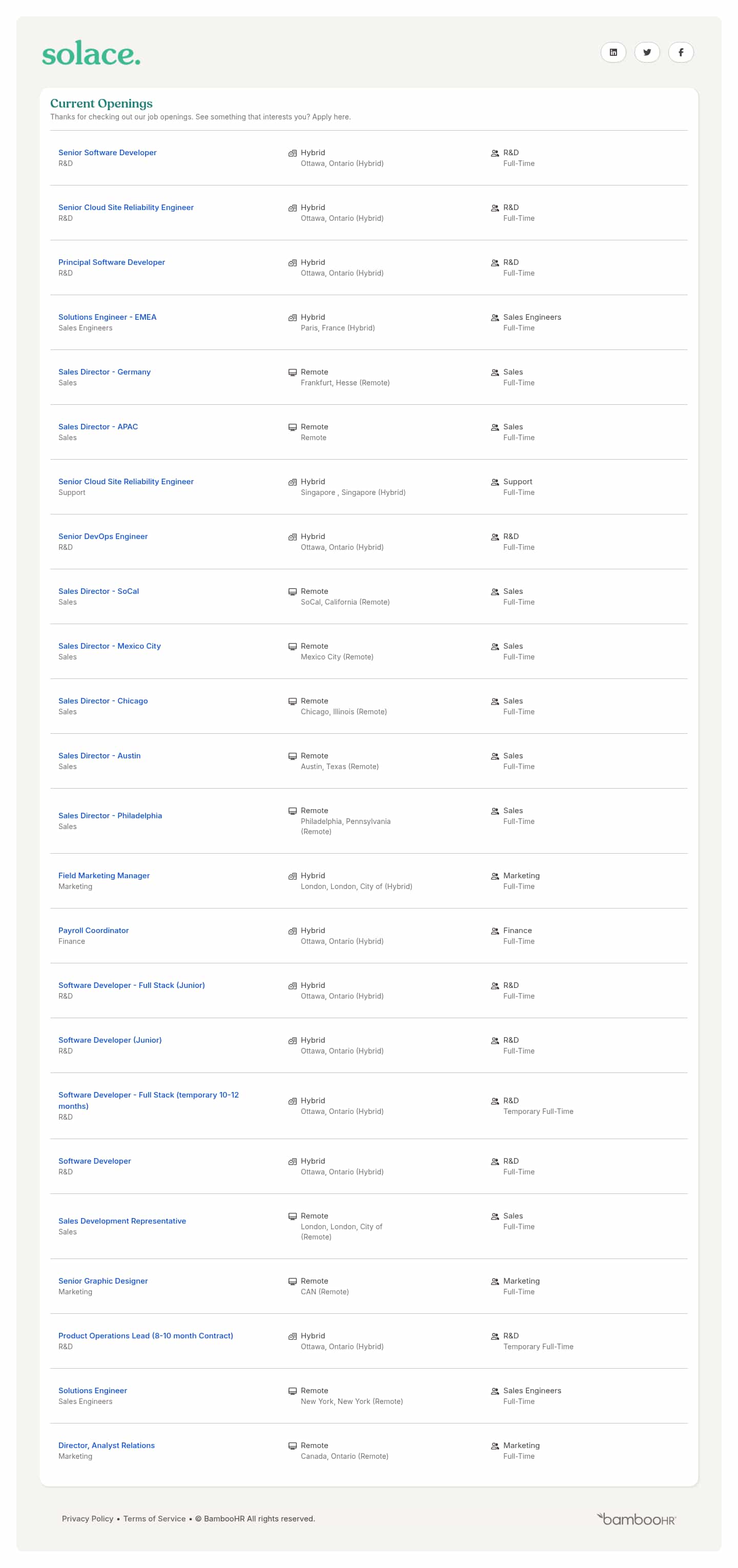The height and width of the screenshot is (1568, 738).
Task: Click department people icon for Payroll Coordinator row
Action: (495, 931)
